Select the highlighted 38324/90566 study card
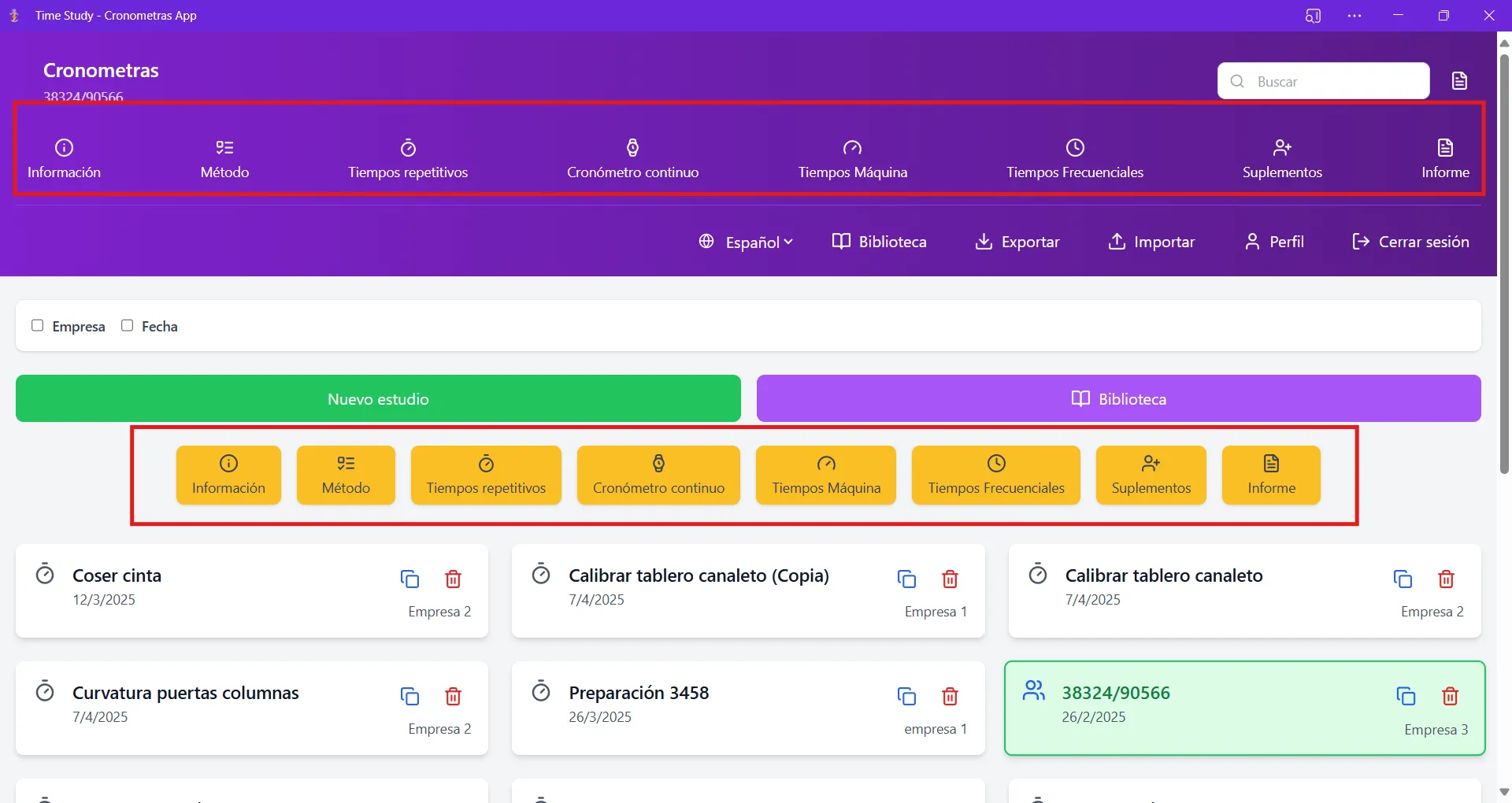This screenshot has height=803, width=1512. click(1244, 708)
